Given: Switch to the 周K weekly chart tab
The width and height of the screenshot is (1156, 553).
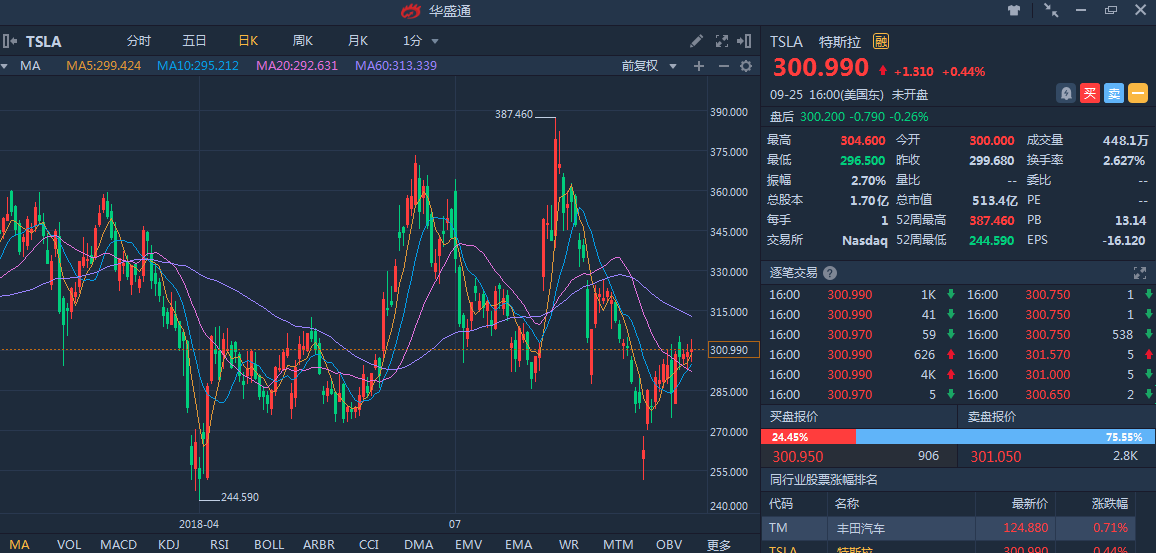Looking at the screenshot, I should (302, 41).
